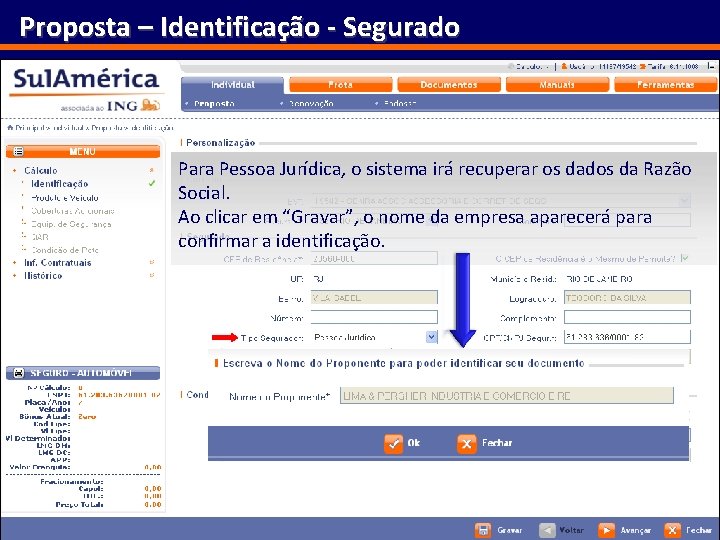Expand the Inf. Contratuais section
The width and height of the screenshot is (720, 540).
click(x=58, y=263)
